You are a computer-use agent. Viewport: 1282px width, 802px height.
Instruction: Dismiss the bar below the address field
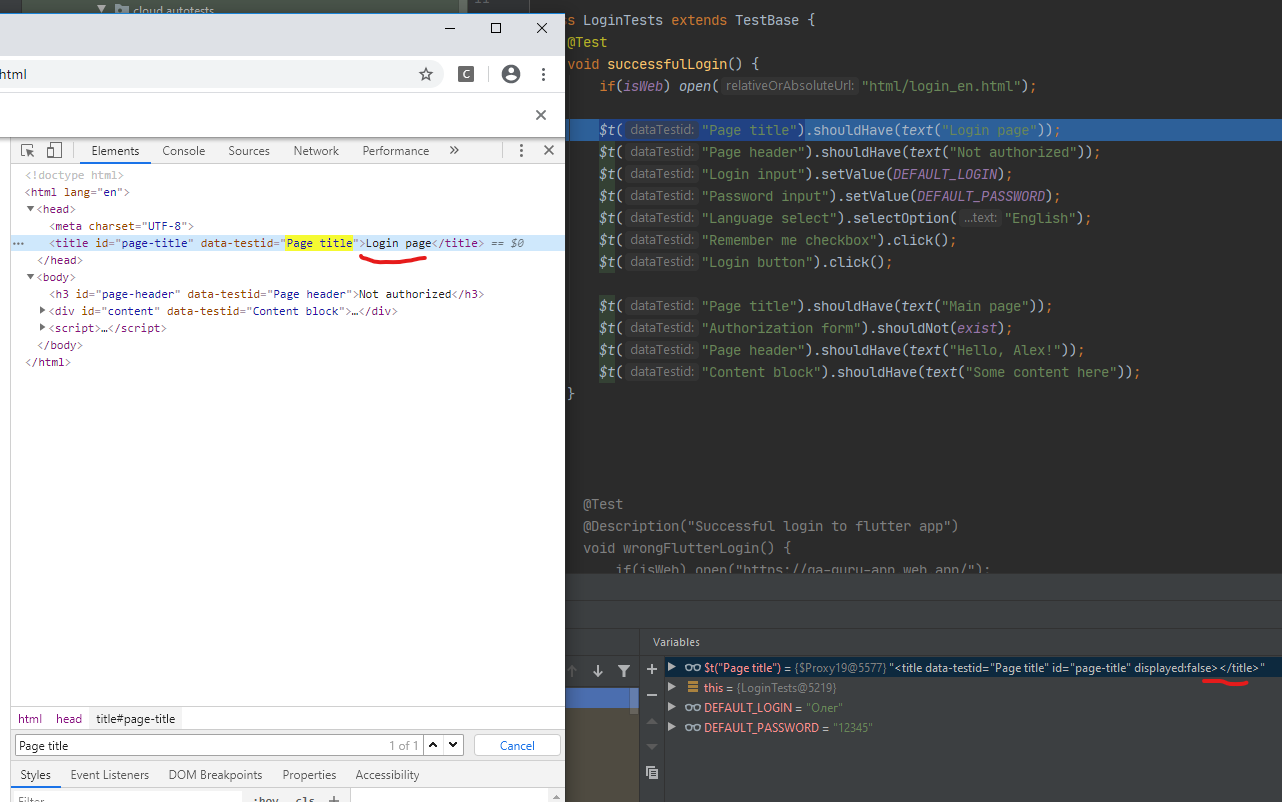pos(541,115)
